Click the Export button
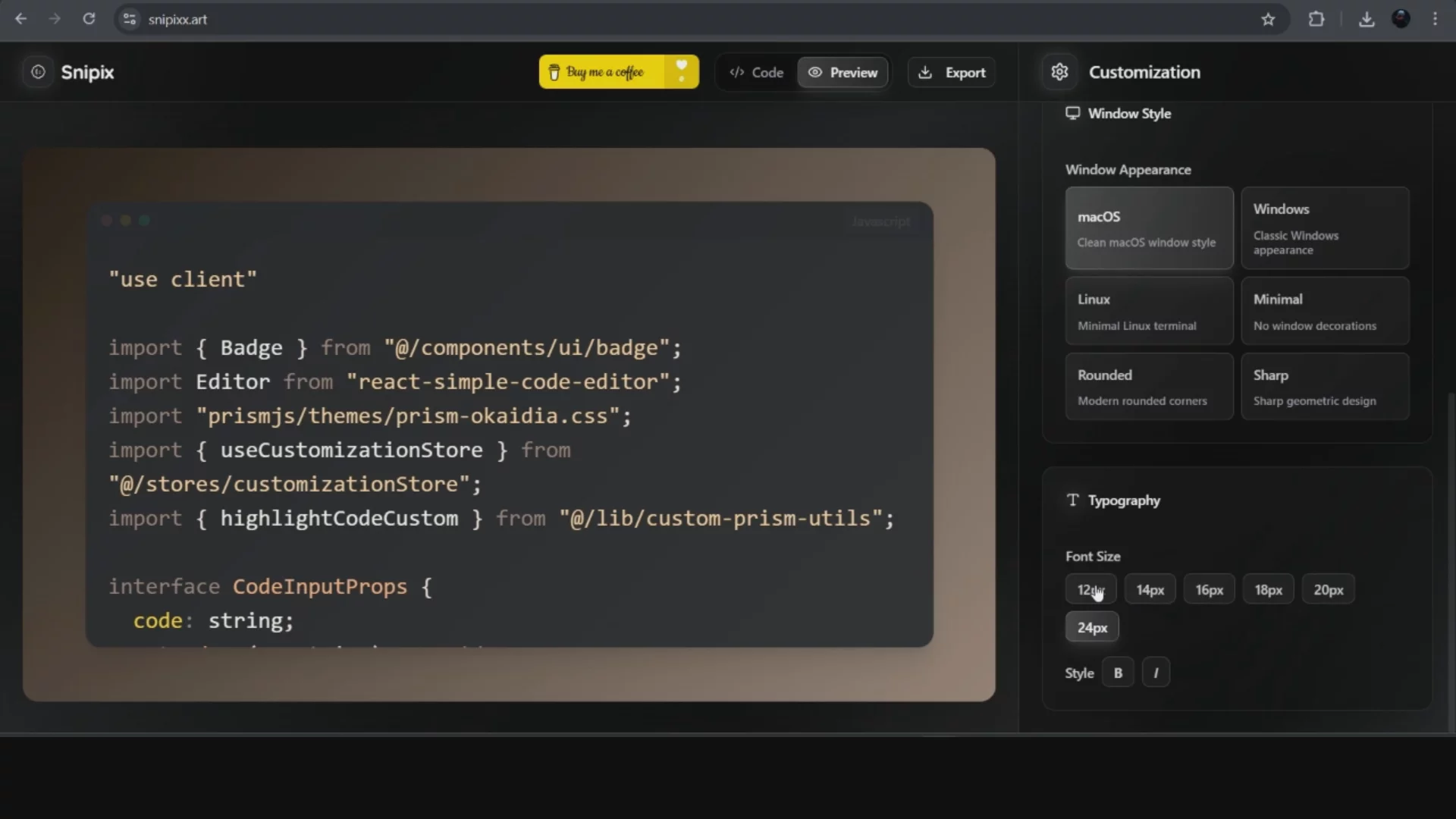This screenshot has width=1456, height=819. (x=952, y=73)
